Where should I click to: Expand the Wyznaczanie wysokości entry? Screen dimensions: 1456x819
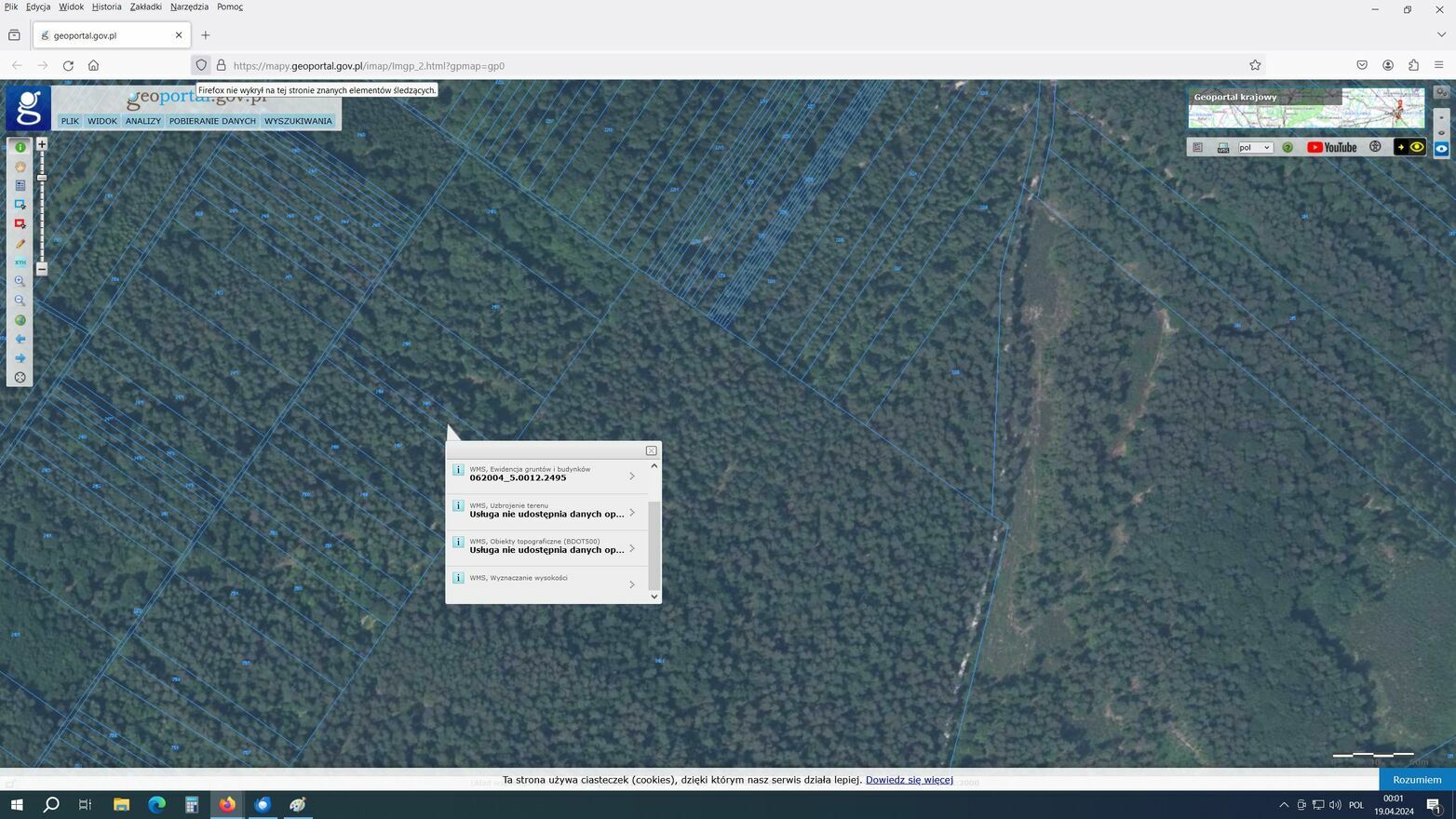547,584
